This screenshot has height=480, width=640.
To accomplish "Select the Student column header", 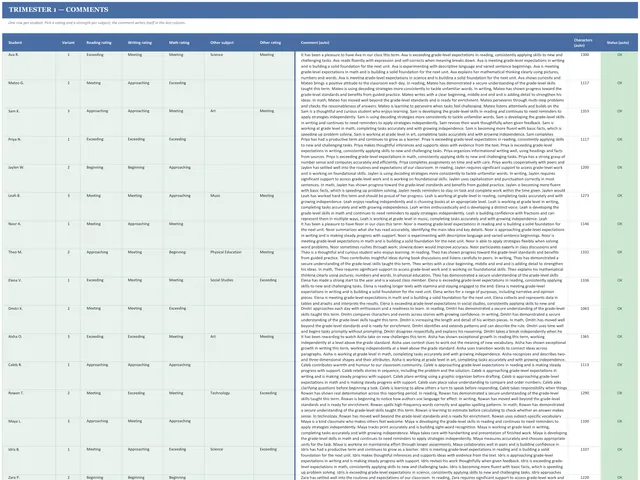I will 29,42.
